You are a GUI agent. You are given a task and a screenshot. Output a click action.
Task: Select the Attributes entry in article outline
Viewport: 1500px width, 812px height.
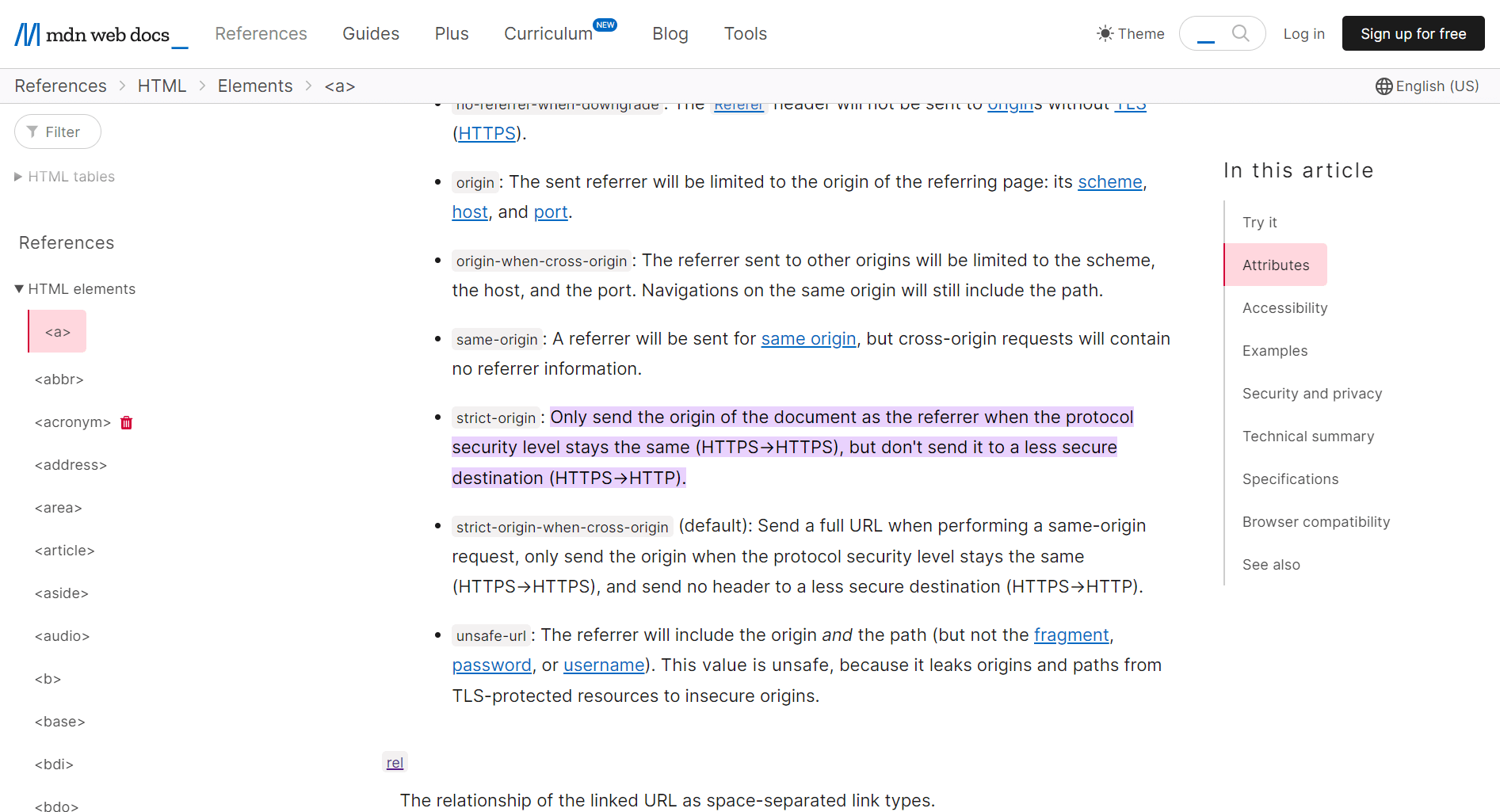click(1275, 265)
